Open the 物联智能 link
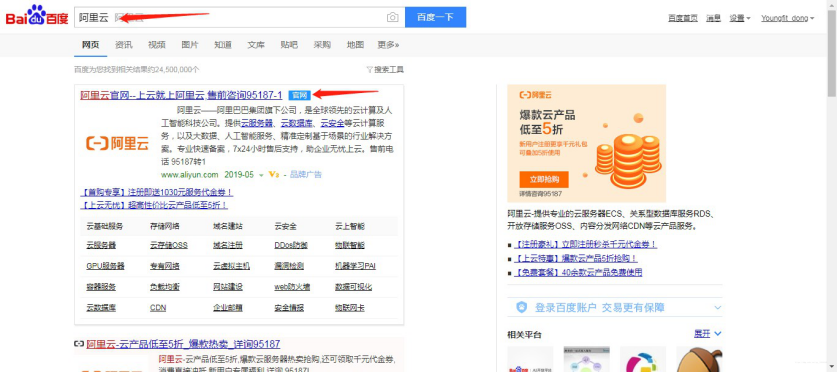 (350, 245)
